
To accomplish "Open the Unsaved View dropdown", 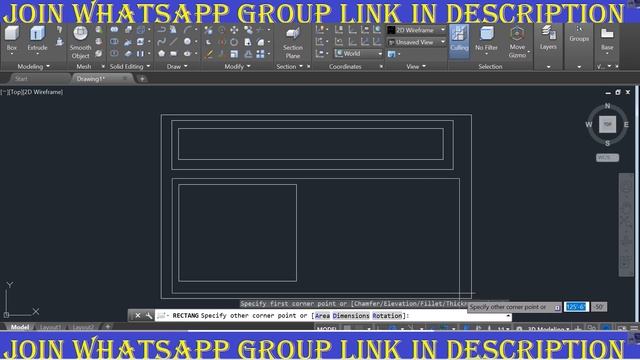I will (416, 42).
